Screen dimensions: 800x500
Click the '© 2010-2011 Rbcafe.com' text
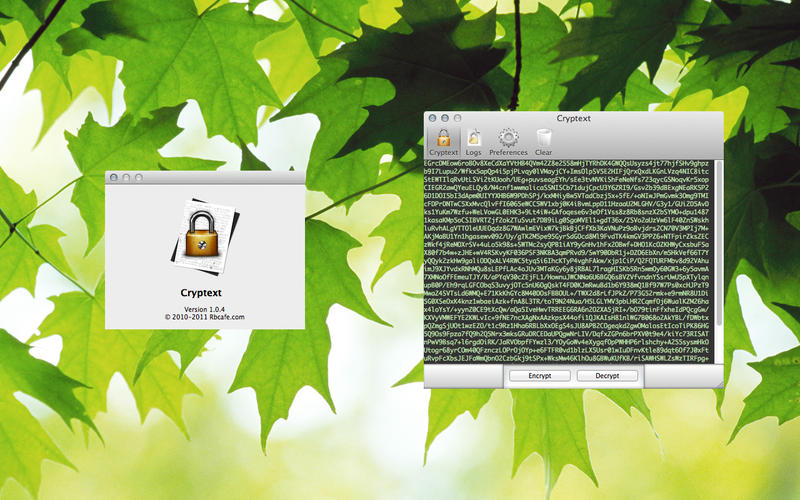(x=205, y=317)
